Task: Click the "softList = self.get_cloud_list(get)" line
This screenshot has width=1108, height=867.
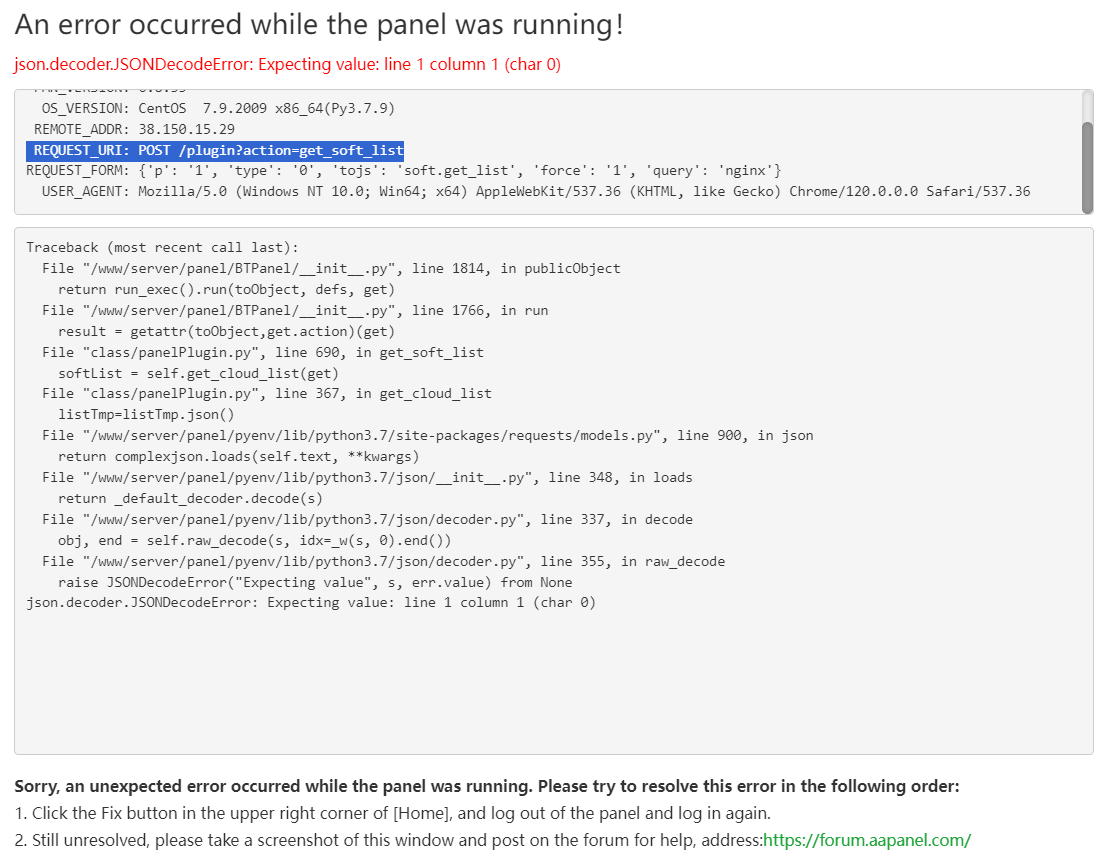Action: click(x=198, y=373)
